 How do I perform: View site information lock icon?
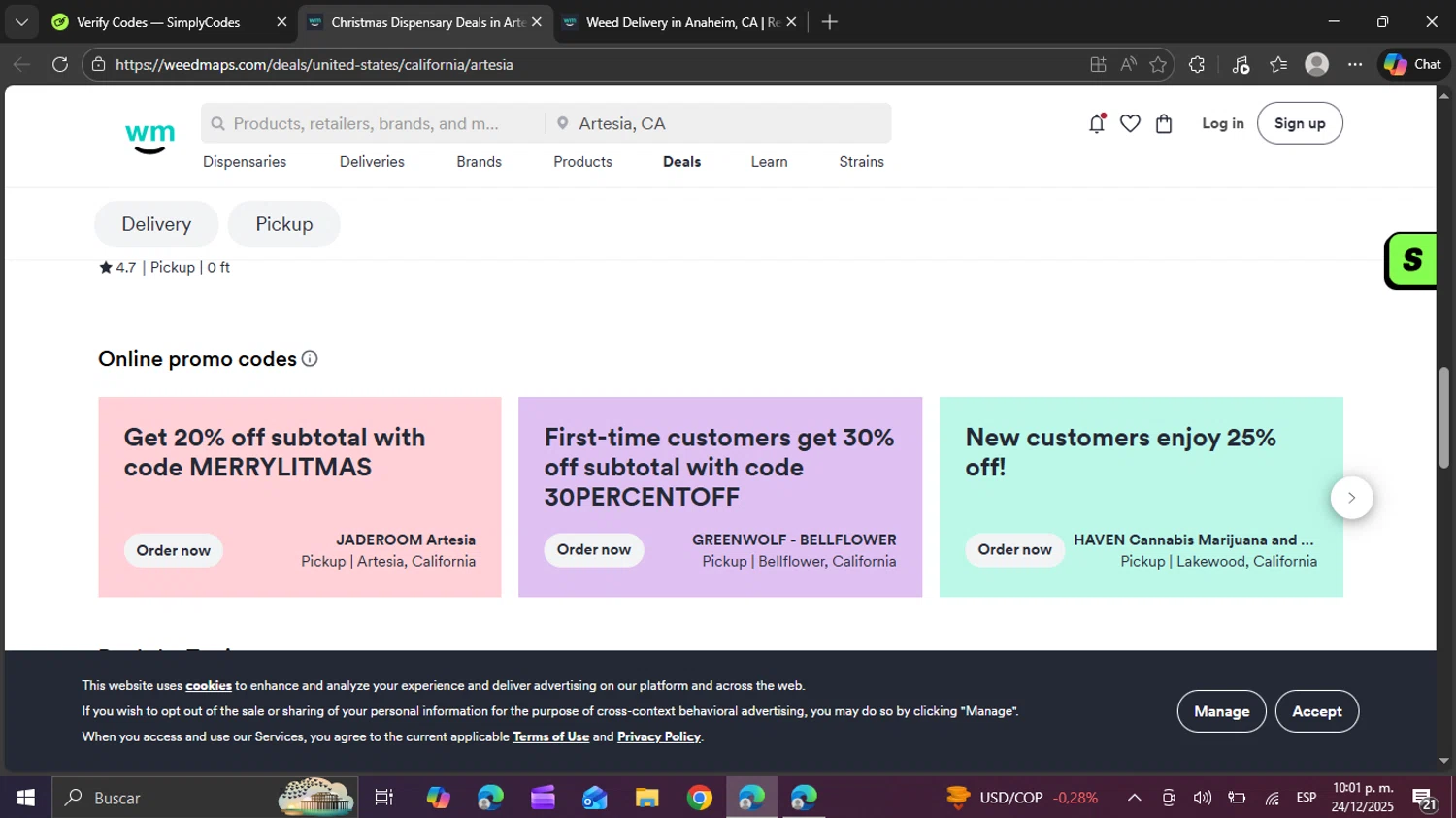pos(97,64)
